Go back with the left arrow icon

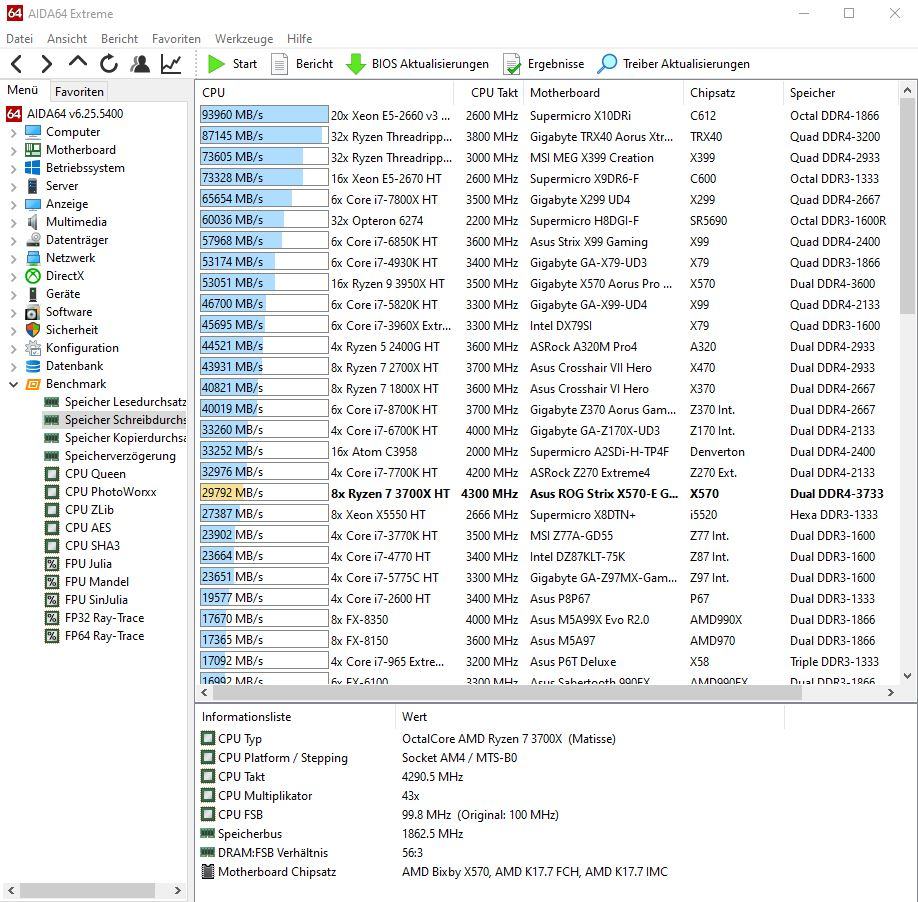17,64
